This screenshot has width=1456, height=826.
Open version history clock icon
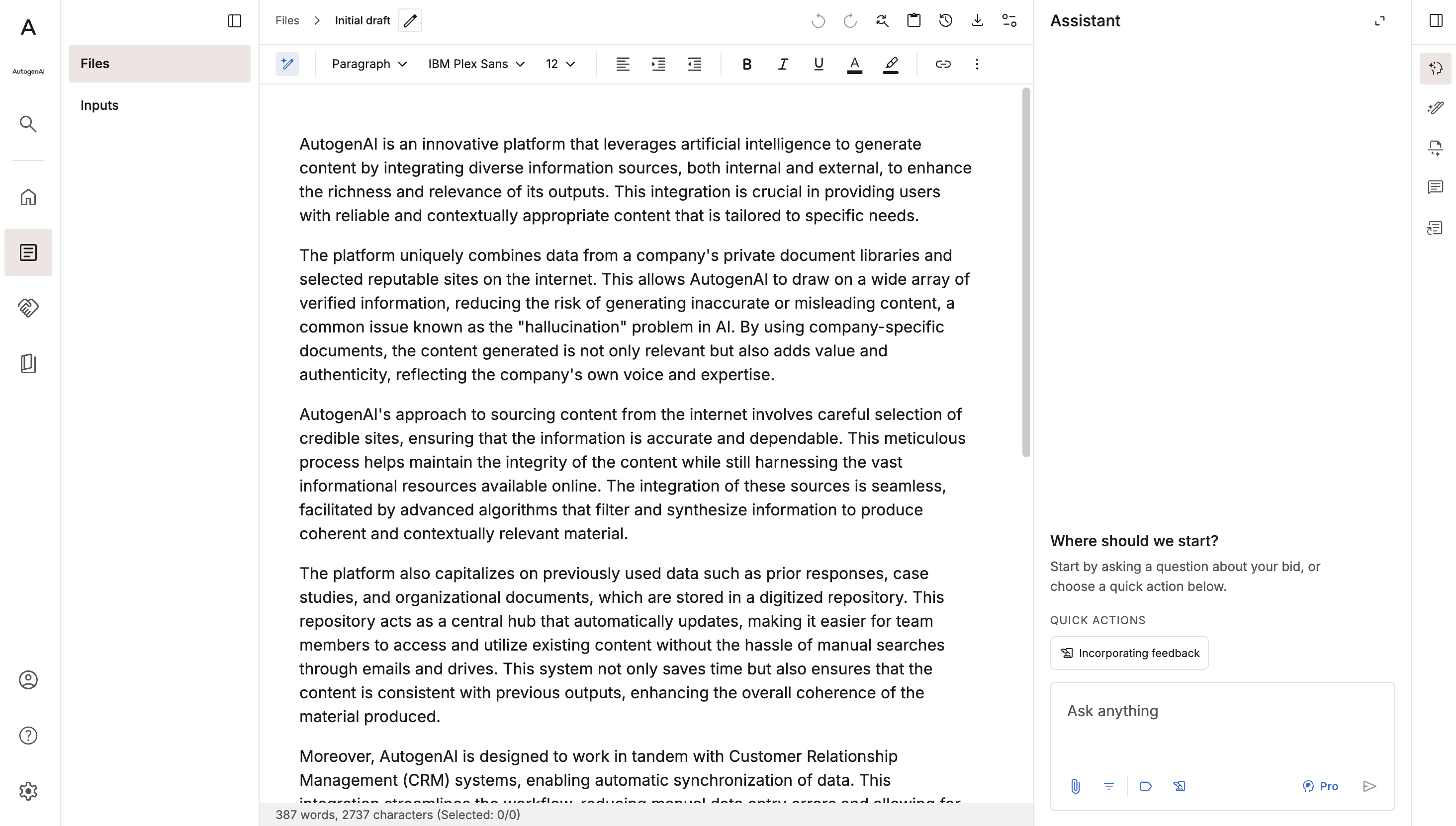point(945,21)
